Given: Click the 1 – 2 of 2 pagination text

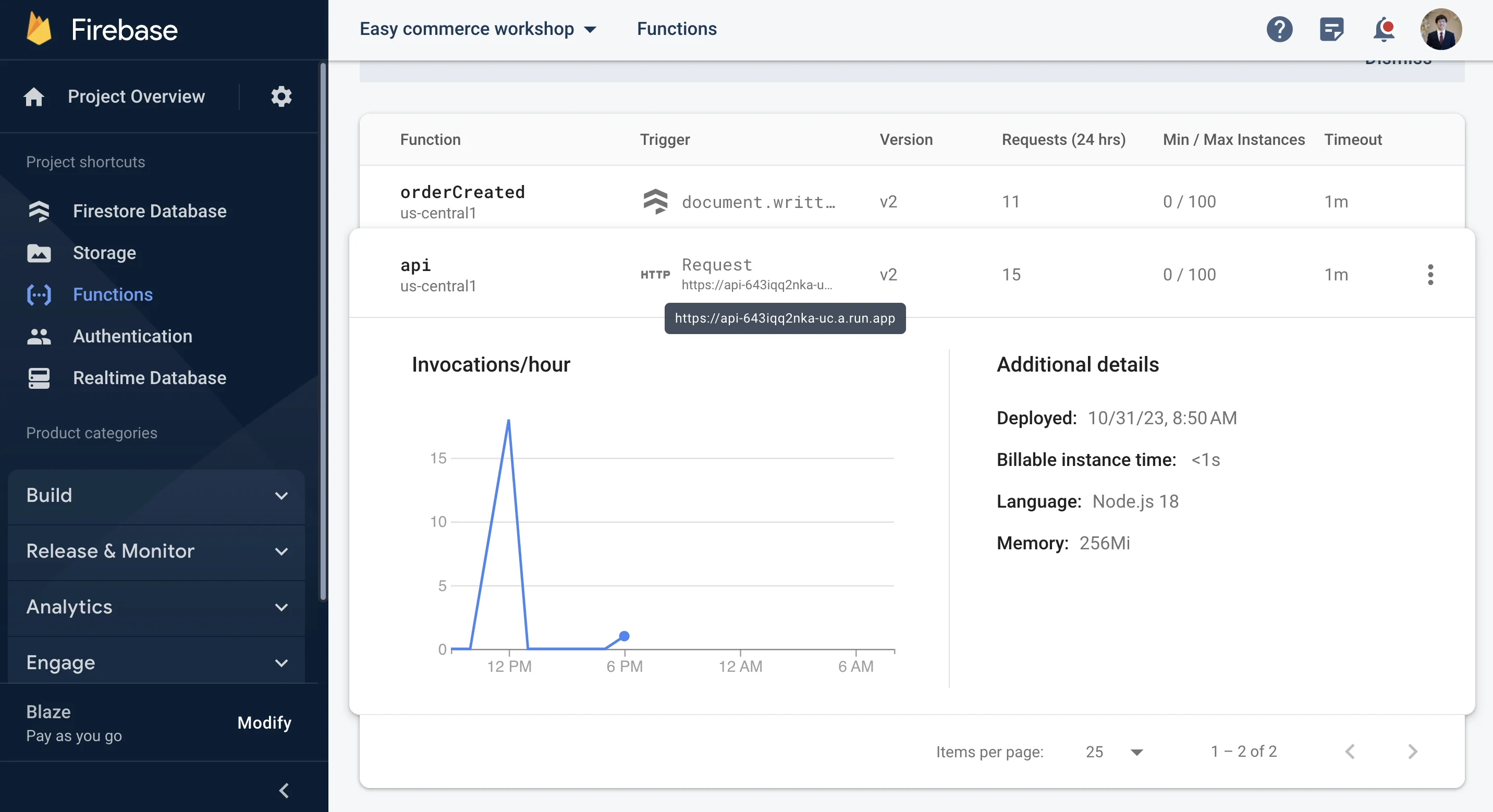Looking at the screenshot, I should click(x=1244, y=752).
